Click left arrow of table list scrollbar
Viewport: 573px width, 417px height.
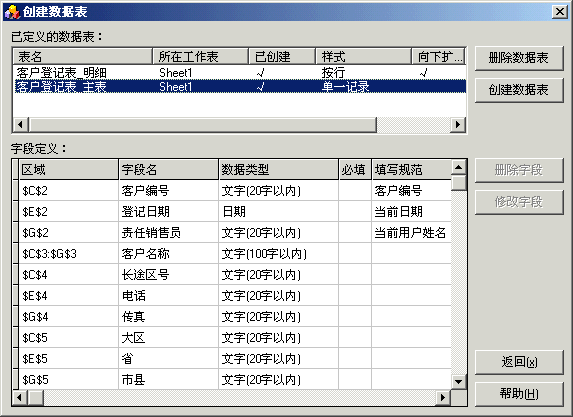click(x=21, y=125)
